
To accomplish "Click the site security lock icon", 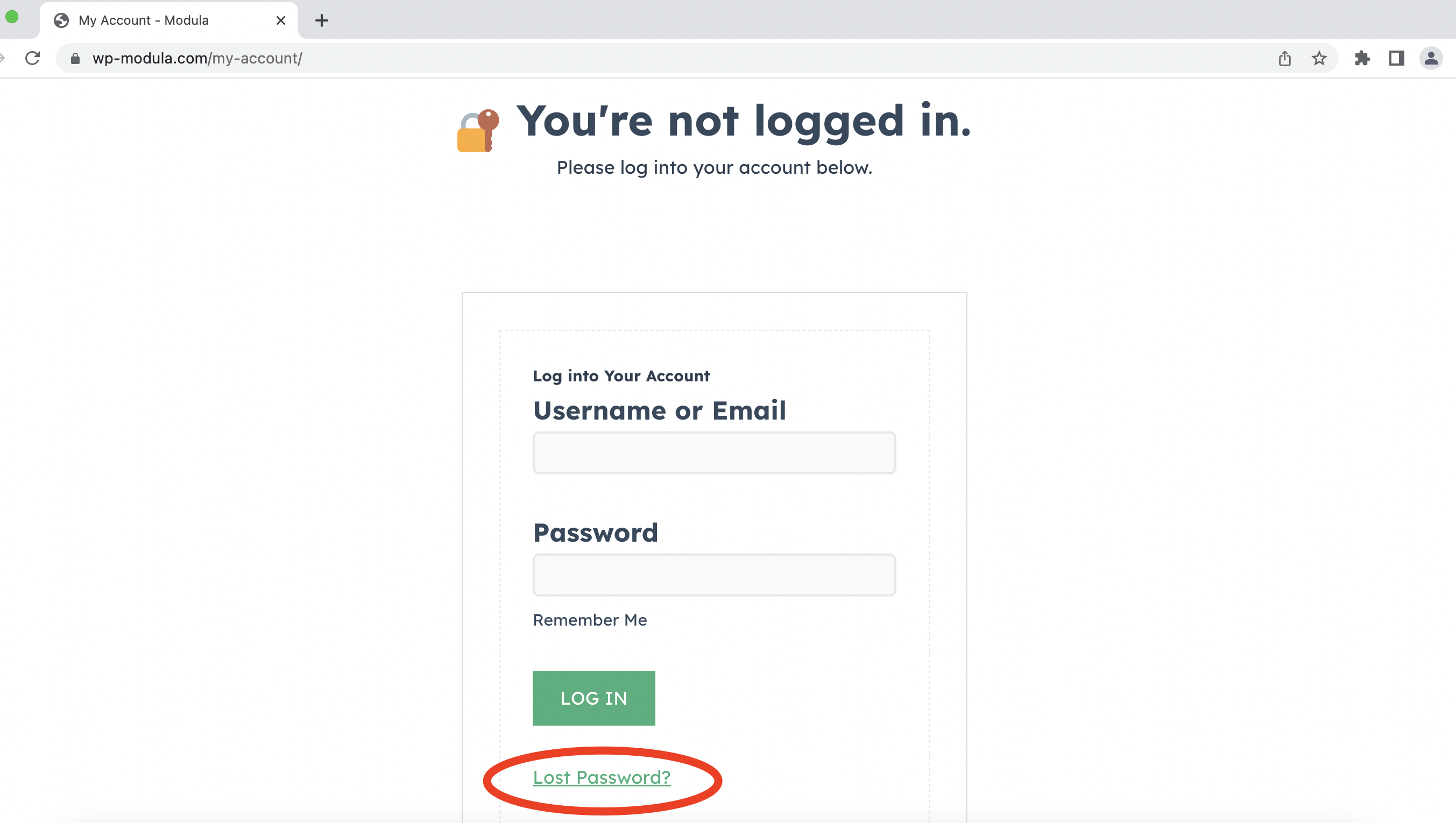I will tap(75, 58).
